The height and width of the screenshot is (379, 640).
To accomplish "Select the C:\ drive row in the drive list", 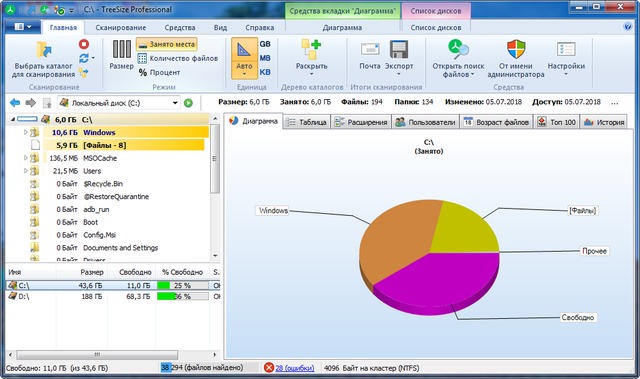I will click(x=113, y=286).
